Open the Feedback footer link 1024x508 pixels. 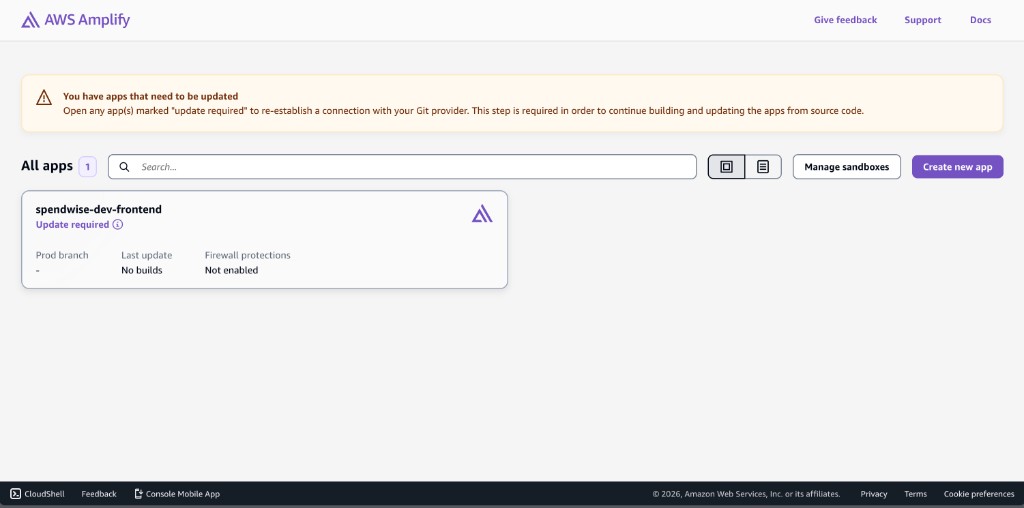click(x=99, y=494)
